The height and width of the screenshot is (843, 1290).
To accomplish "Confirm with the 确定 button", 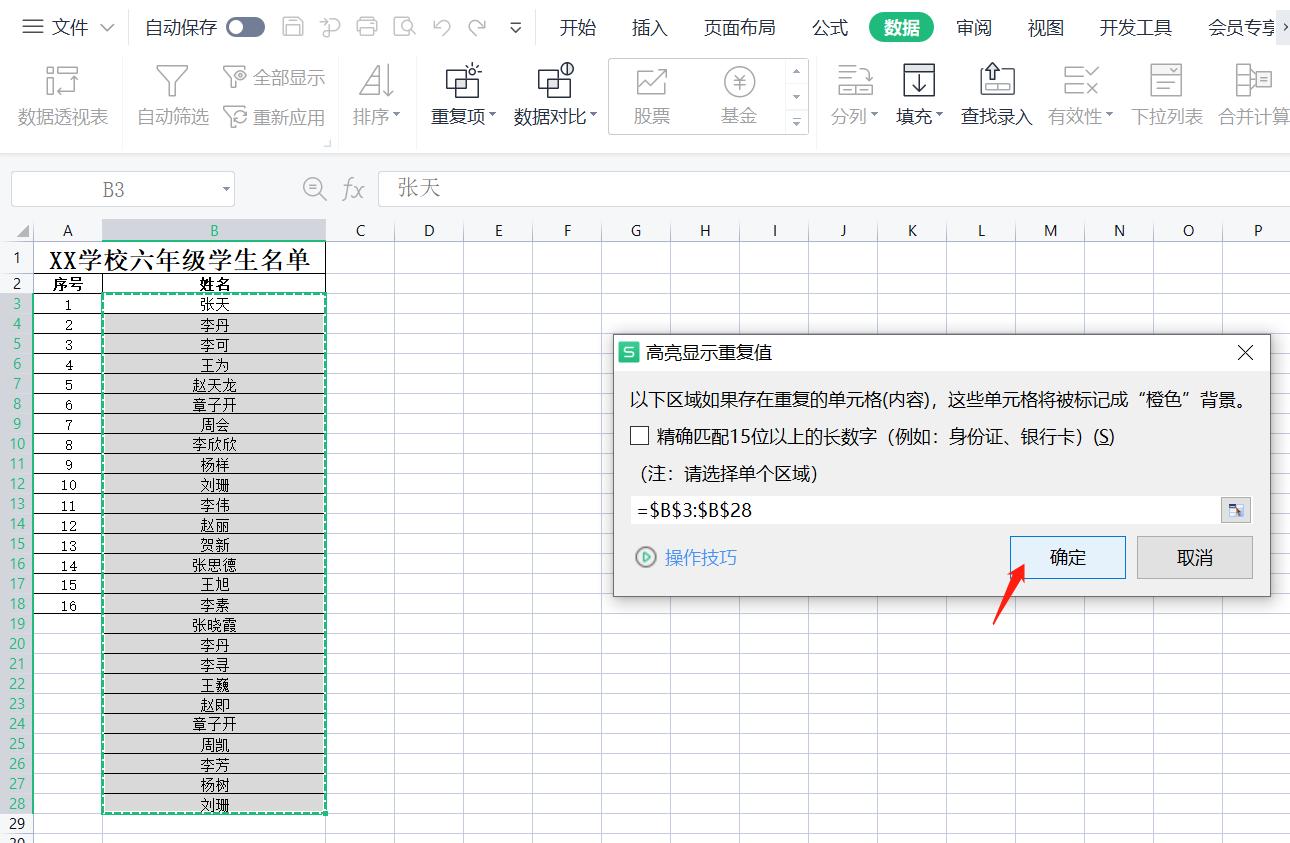I will point(1067,558).
